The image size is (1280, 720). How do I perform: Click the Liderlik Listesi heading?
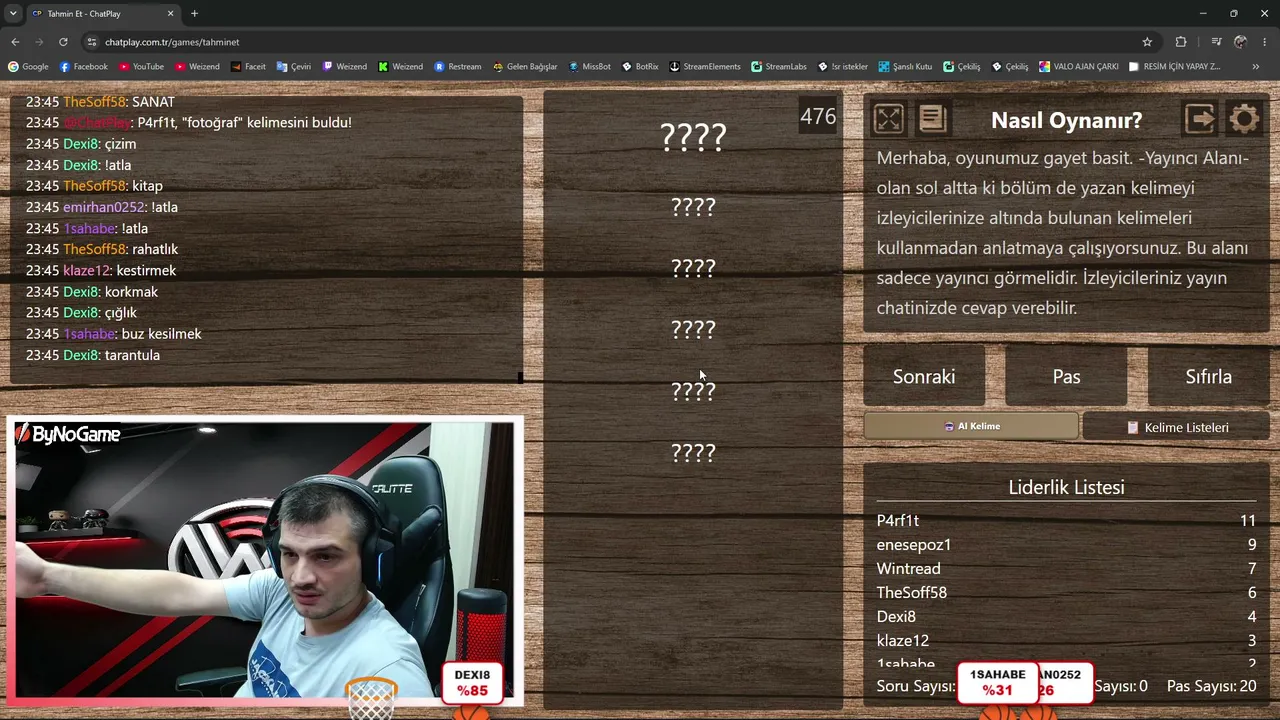coord(1066,487)
